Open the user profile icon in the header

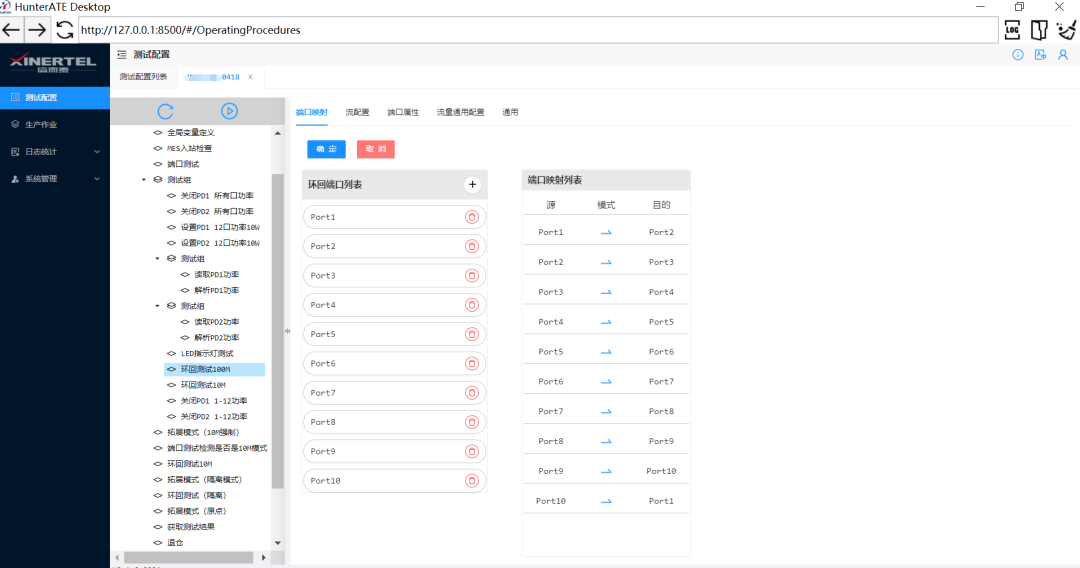point(1063,55)
